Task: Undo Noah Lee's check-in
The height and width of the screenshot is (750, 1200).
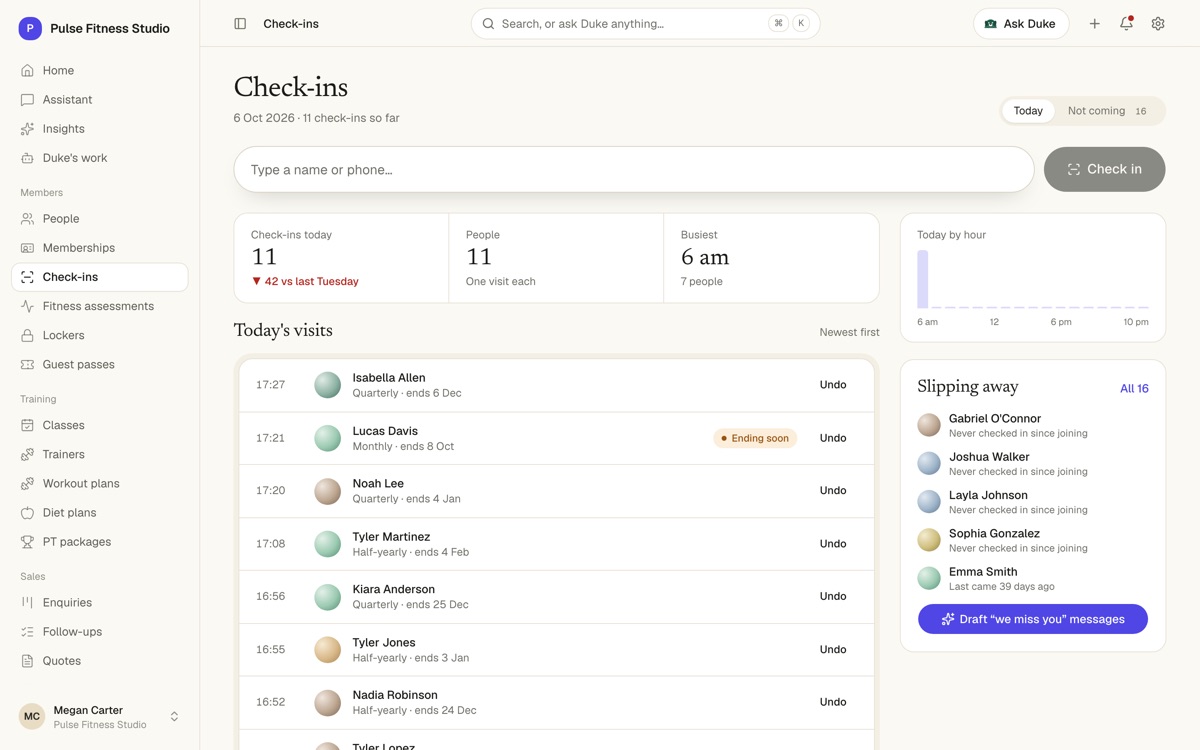Action: [x=833, y=491]
